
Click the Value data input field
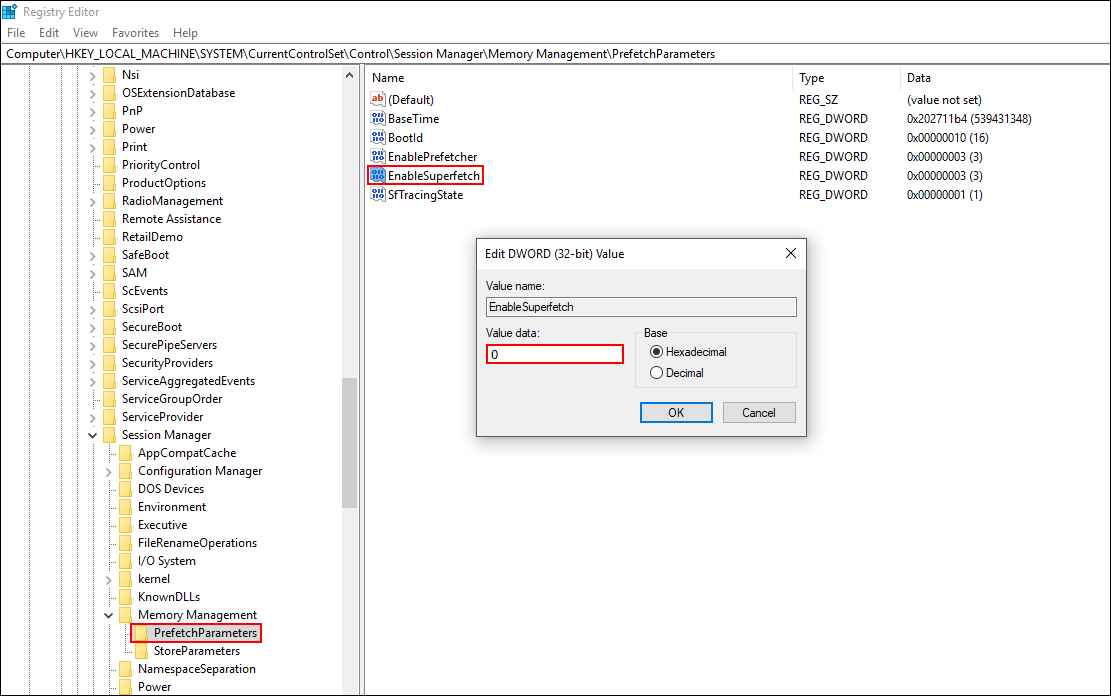pyautogui.click(x=555, y=354)
